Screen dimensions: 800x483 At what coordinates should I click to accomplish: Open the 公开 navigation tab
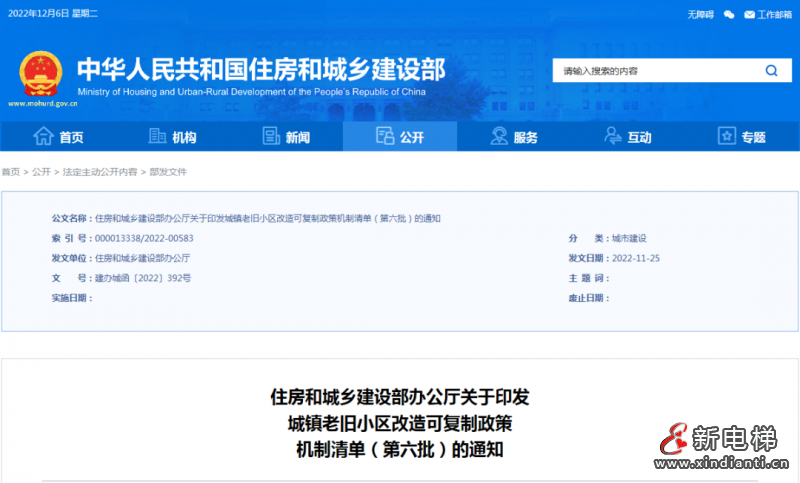click(x=399, y=137)
